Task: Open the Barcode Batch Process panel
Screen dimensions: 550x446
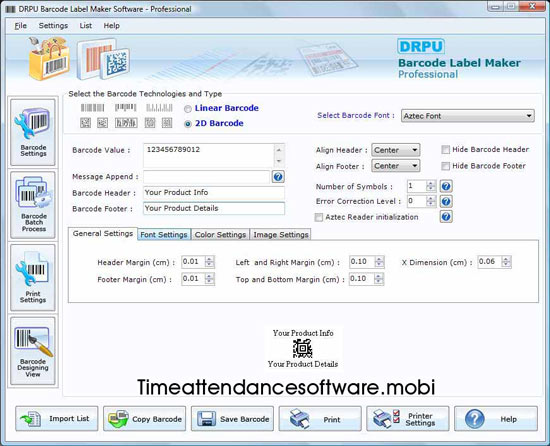Action: point(33,205)
